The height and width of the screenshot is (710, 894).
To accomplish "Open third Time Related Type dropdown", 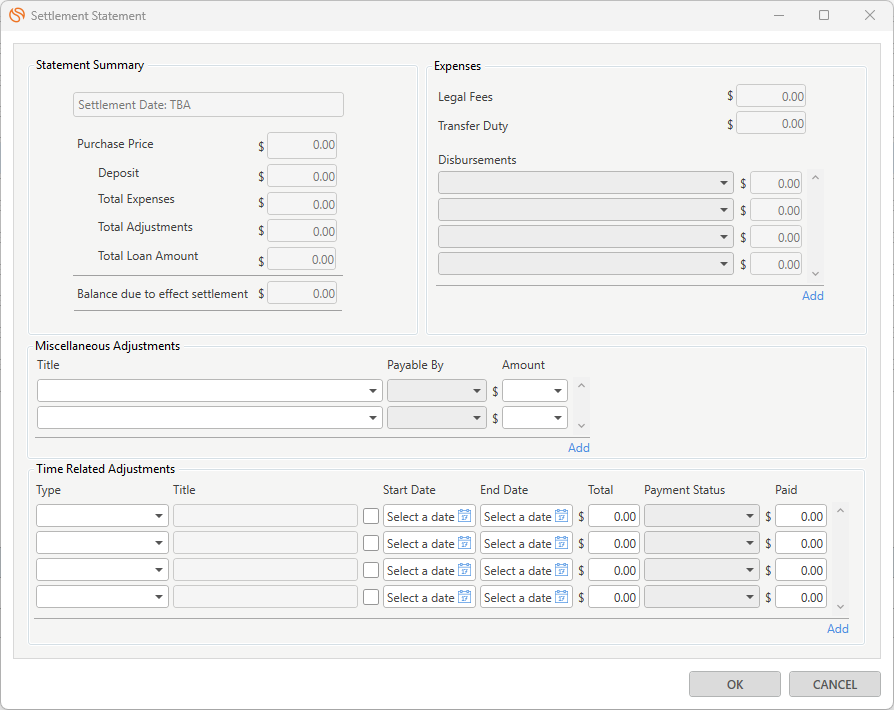I will pos(102,570).
